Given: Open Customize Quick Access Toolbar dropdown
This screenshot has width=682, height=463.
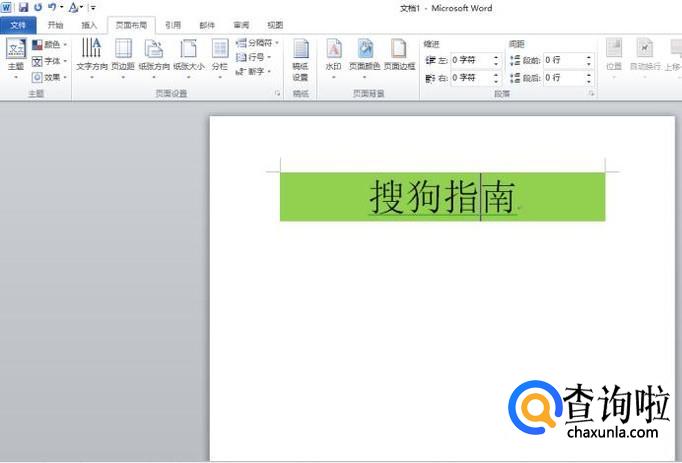Looking at the screenshot, I should (93, 7).
